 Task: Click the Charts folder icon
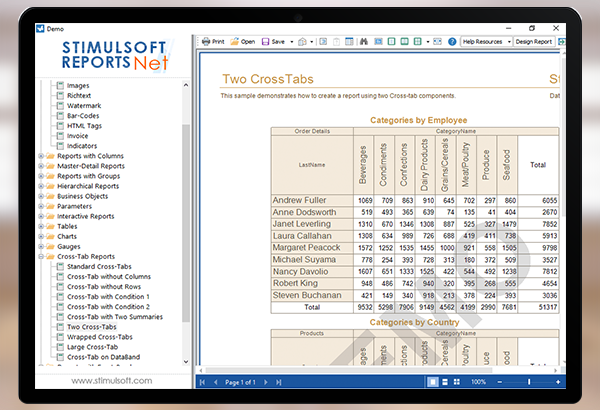50,236
